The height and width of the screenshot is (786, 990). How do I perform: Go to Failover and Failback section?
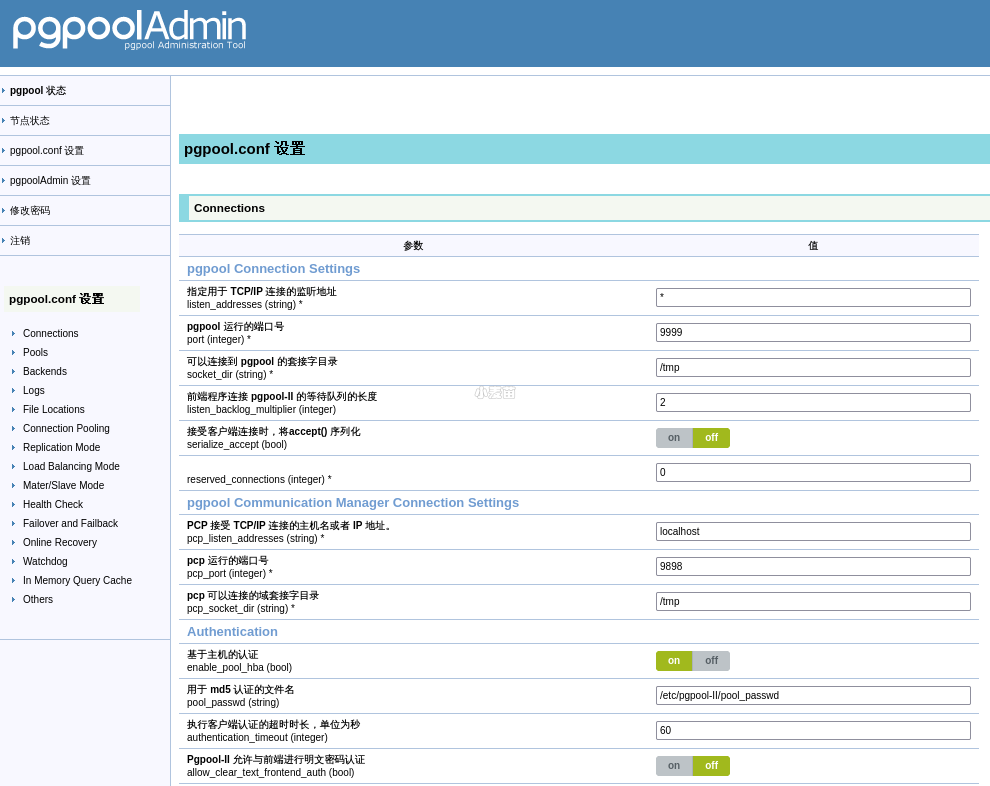[x=71, y=523]
